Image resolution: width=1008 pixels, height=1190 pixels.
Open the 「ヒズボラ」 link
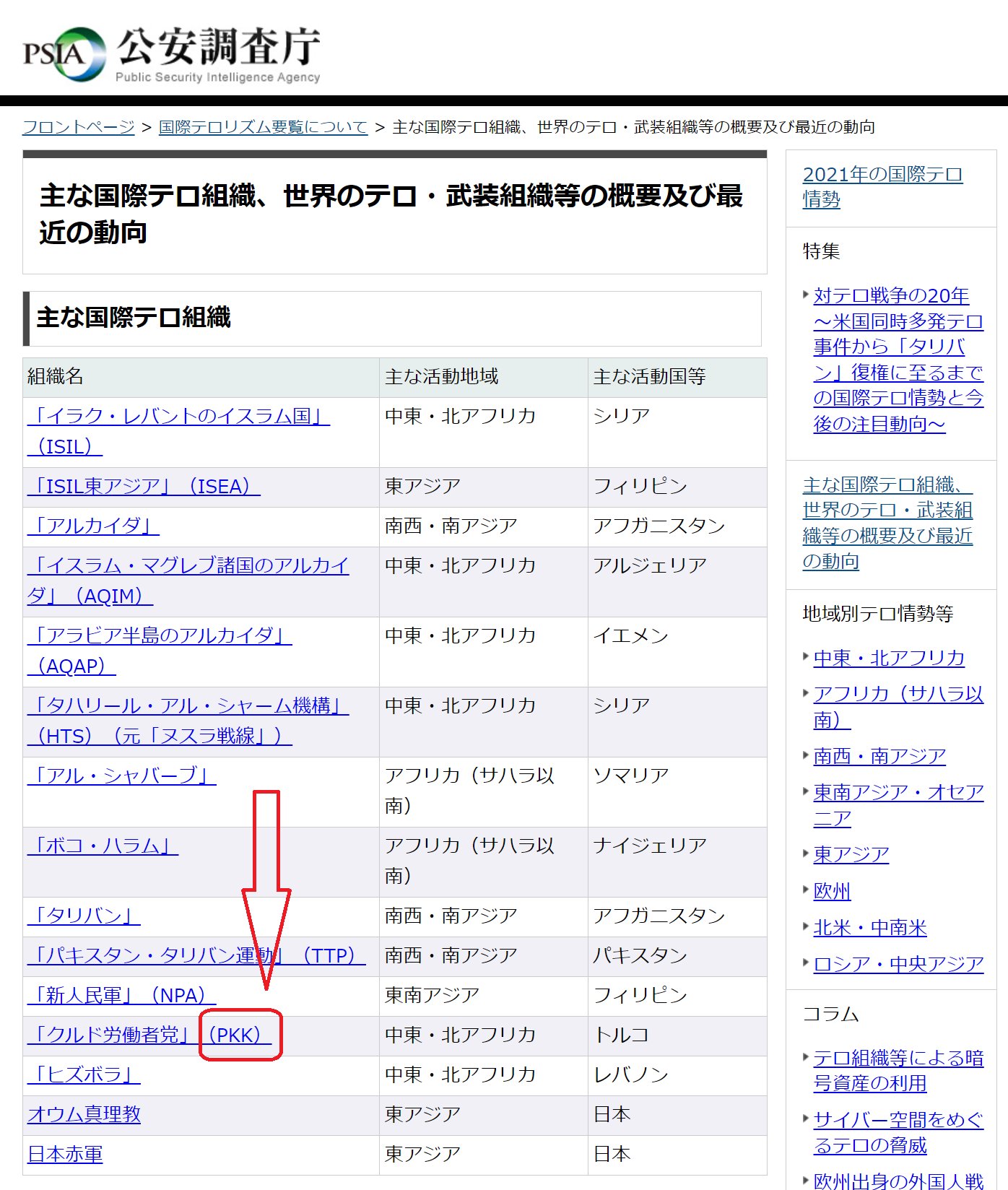pyautogui.click(x=84, y=1074)
